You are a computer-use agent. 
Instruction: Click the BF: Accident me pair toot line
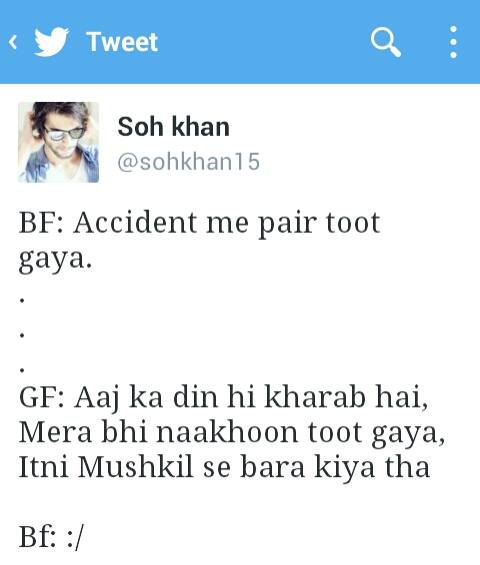[x=199, y=224]
